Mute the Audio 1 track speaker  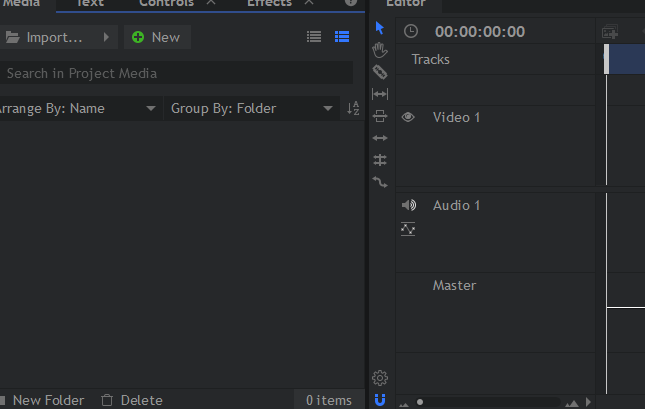408,205
